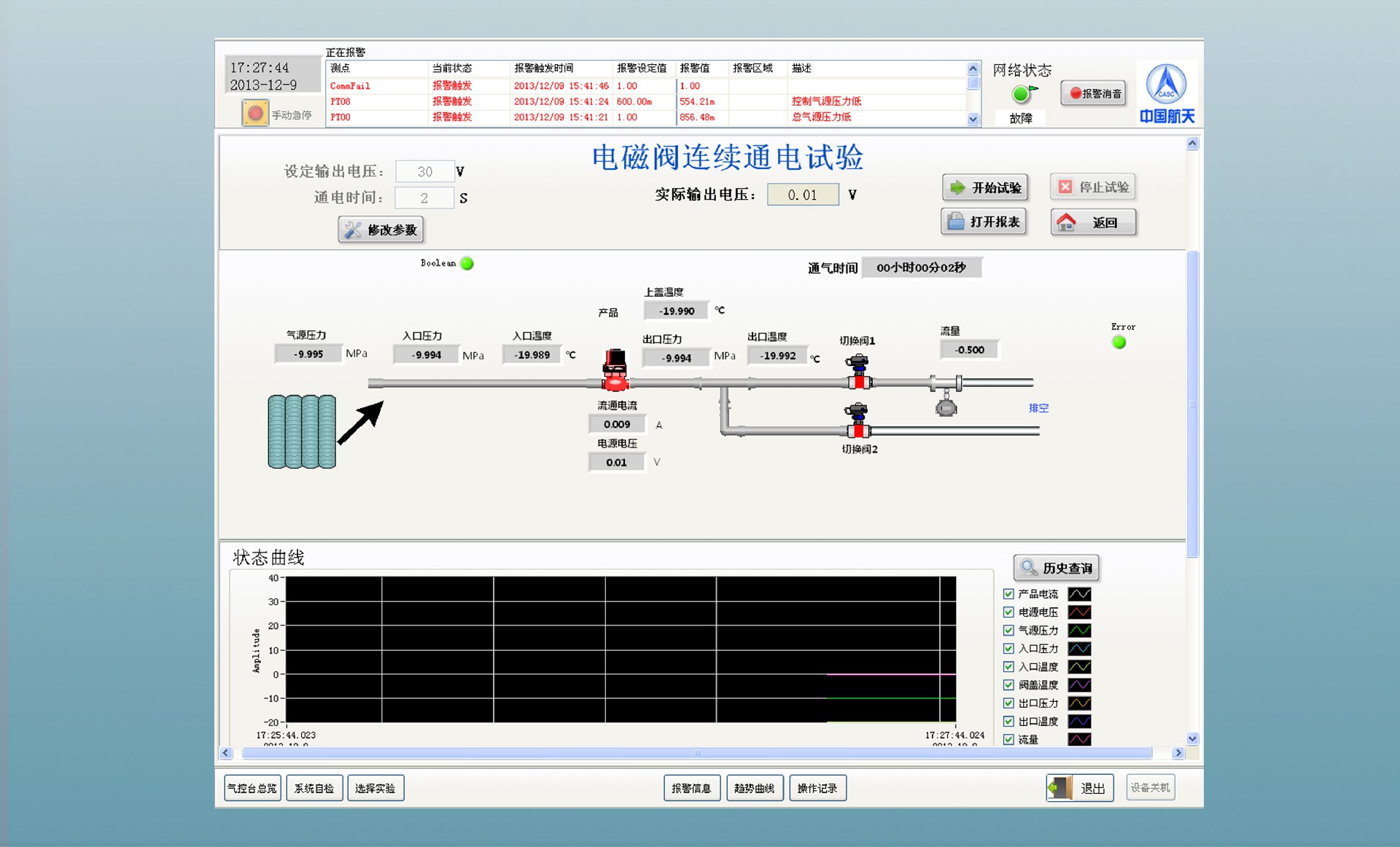1400x847 pixels.
Task: Click the 中国航天 CASC logo
Action: 1167,94
